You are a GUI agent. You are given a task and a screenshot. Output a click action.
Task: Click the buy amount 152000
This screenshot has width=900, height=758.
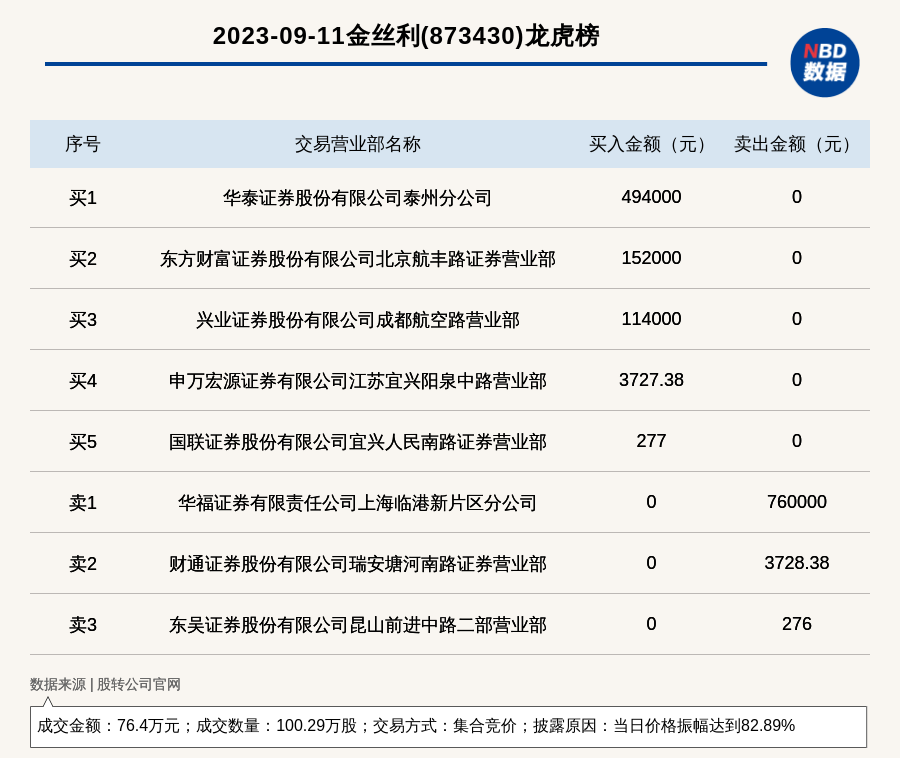651,258
